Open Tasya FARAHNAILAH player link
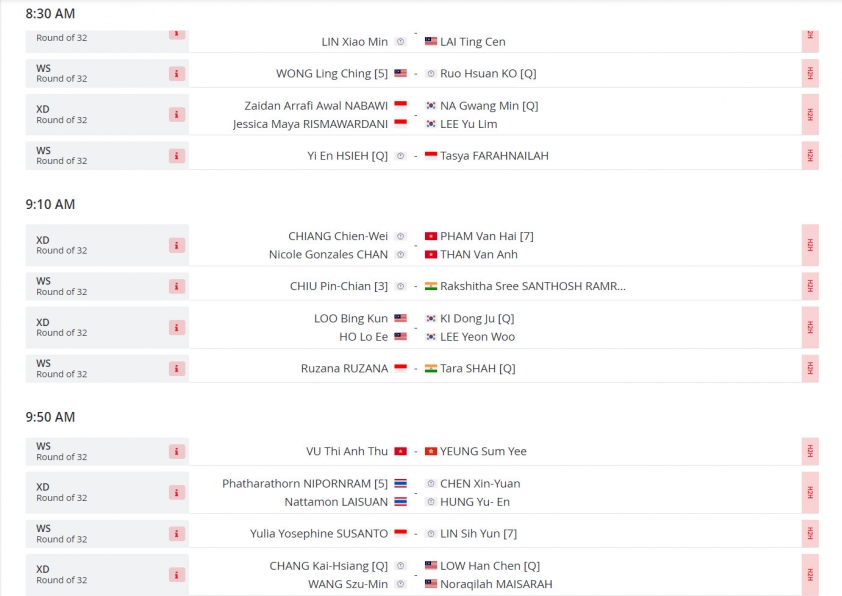Viewport: 842px width, 596px height. [494, 156]
